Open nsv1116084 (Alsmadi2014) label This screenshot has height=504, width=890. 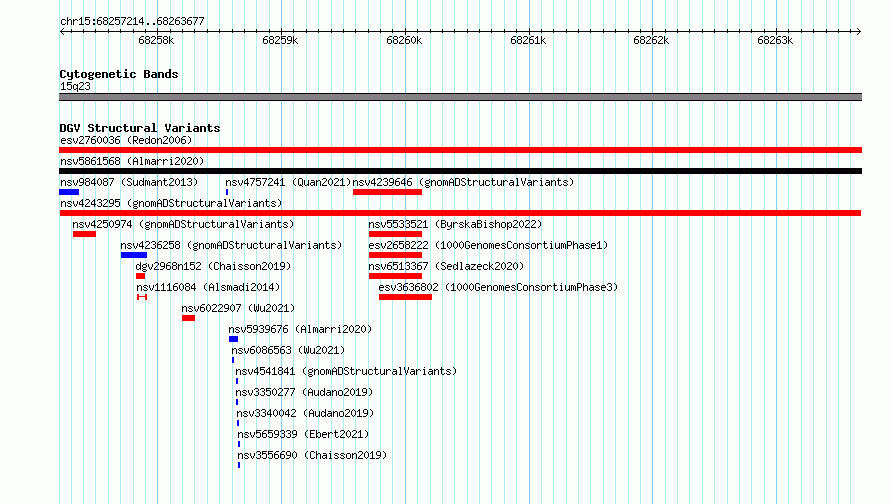tap(208, 287)
